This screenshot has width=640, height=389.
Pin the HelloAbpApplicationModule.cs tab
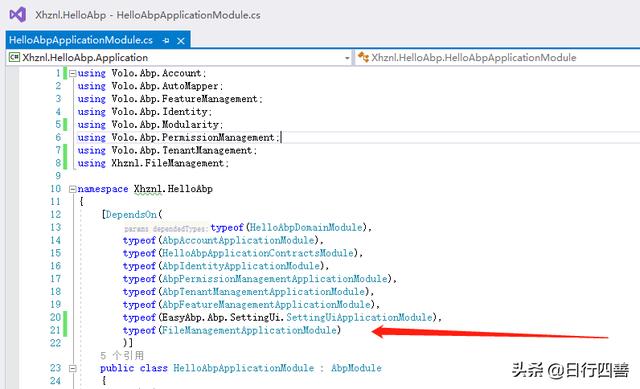(166, 40)
